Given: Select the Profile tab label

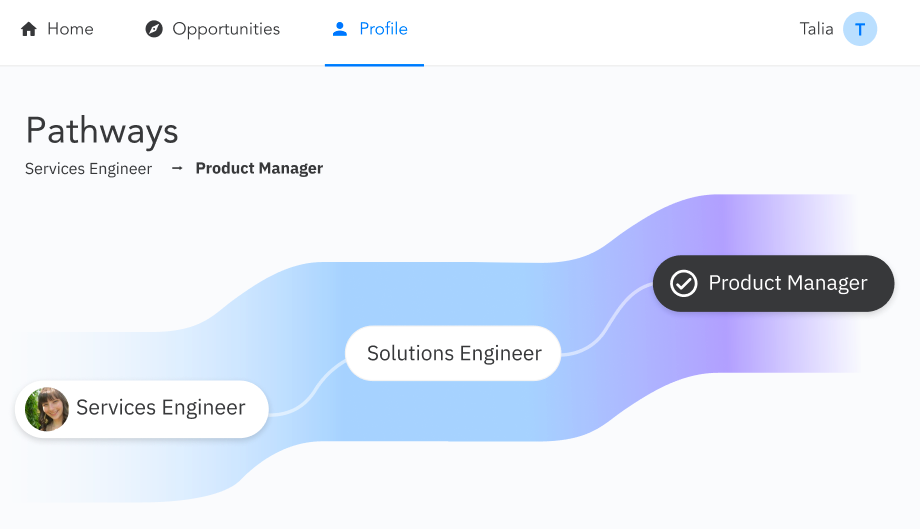Looking at the screenshot, I should (383, 29).
